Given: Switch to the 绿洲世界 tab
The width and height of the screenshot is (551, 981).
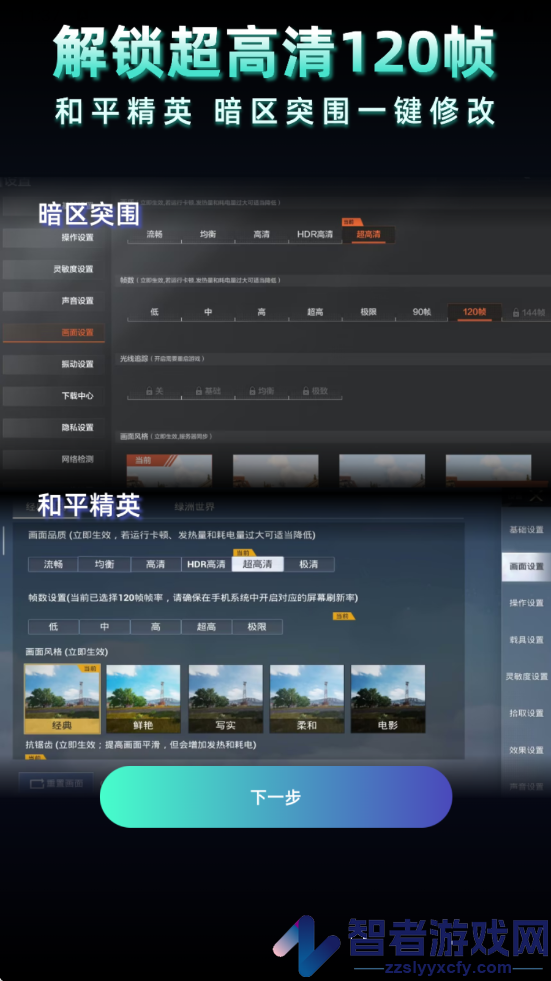Looking at the screenshot, I should point(194,507).
